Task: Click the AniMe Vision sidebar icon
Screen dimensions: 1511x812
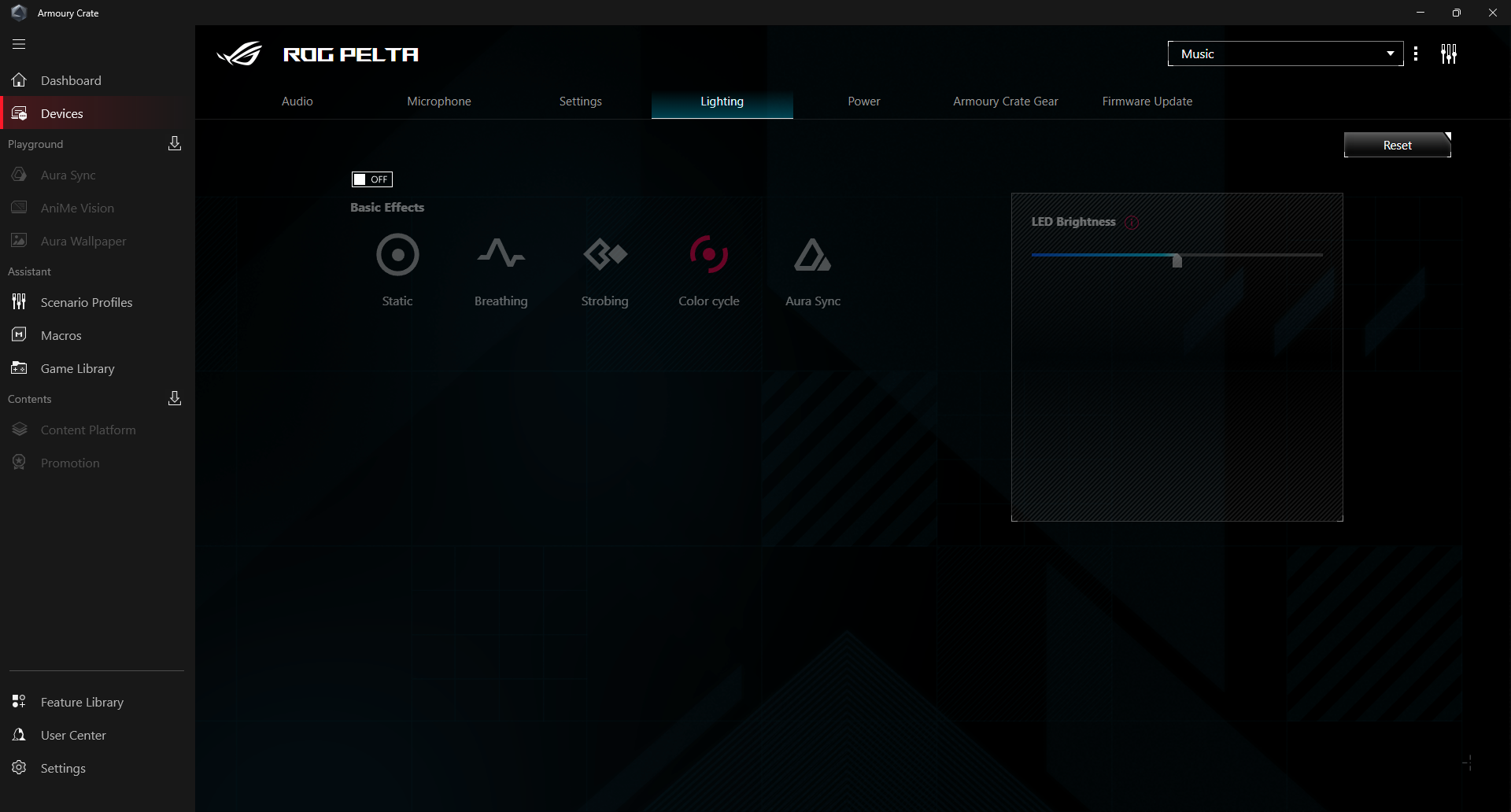Action: (x=19, y=208)
